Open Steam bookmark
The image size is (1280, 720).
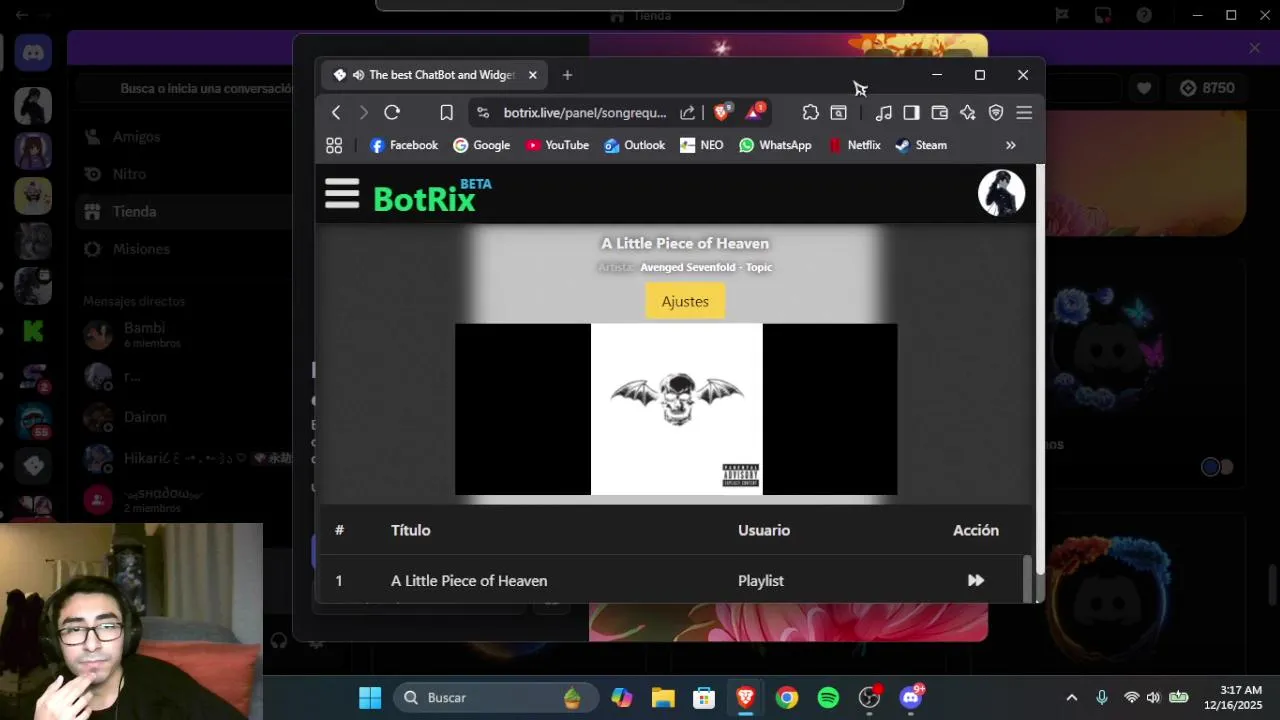(920, 145)
